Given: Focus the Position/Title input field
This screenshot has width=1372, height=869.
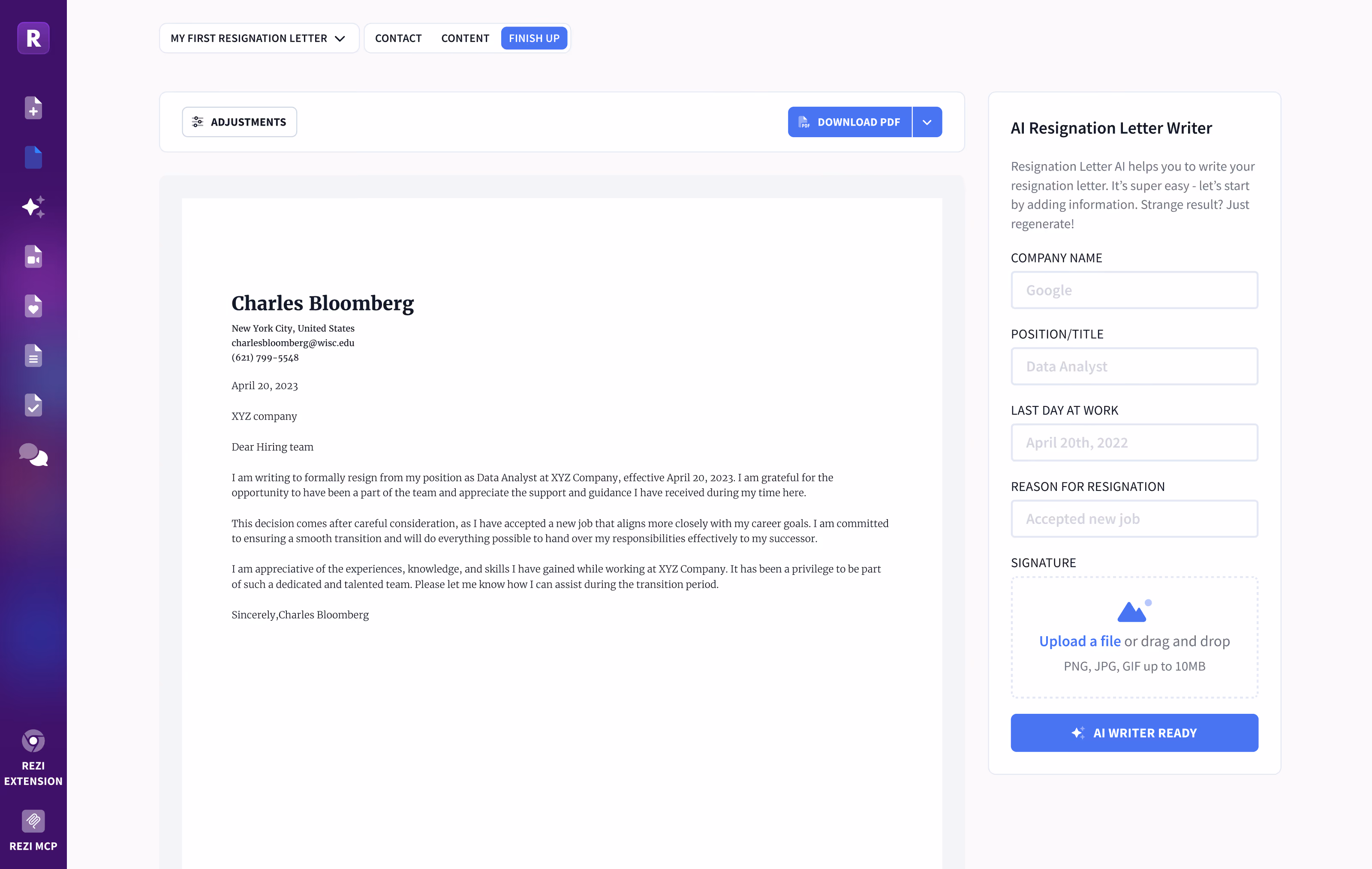Looking at the screenshot, I should coord(1134,367).
